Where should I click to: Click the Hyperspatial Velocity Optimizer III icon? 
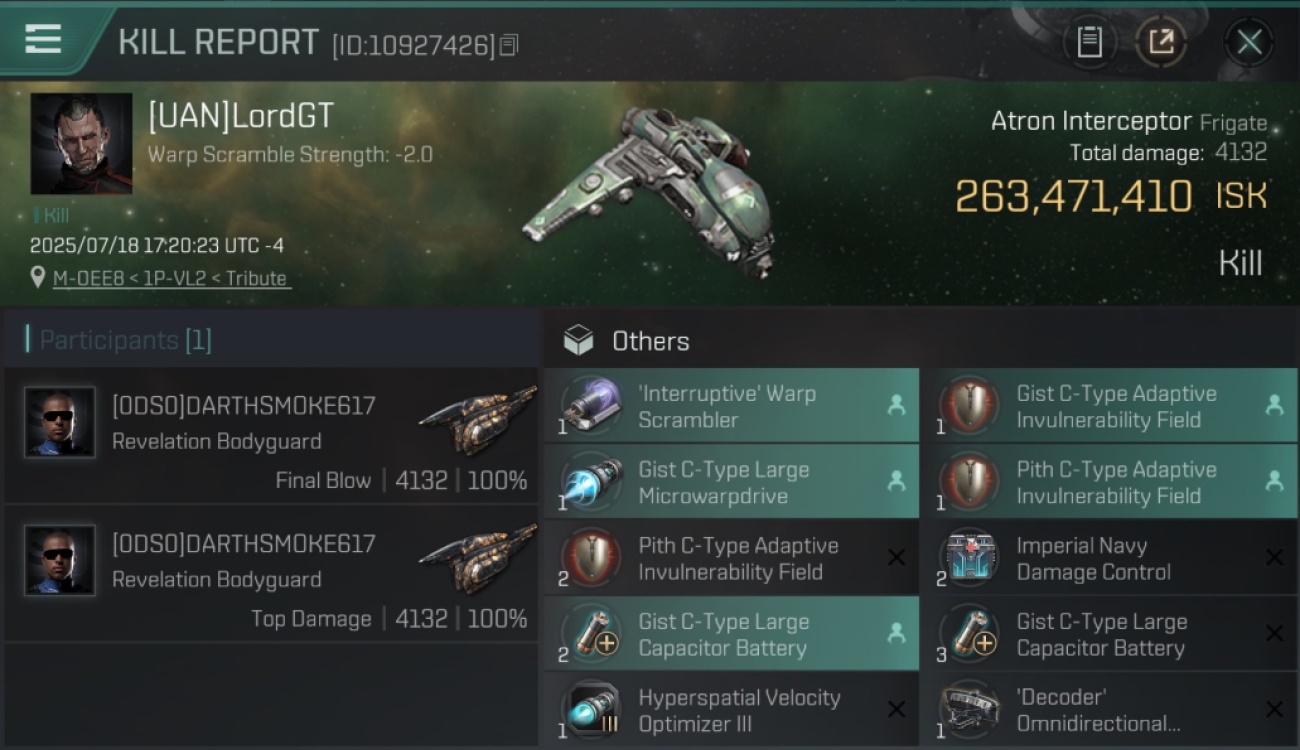(x=591, y=710)
